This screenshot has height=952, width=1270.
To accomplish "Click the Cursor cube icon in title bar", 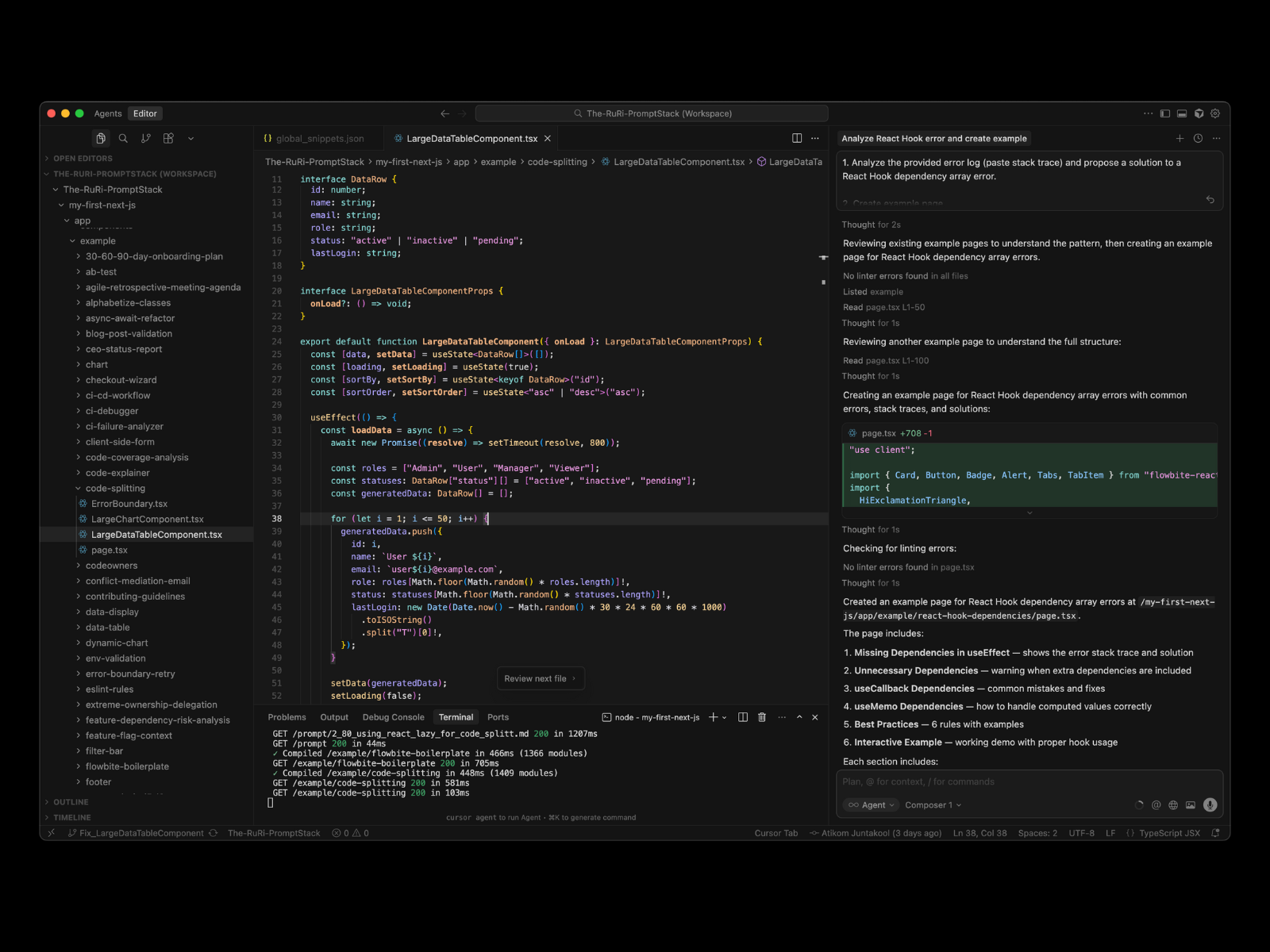I will pos(1199,113).
